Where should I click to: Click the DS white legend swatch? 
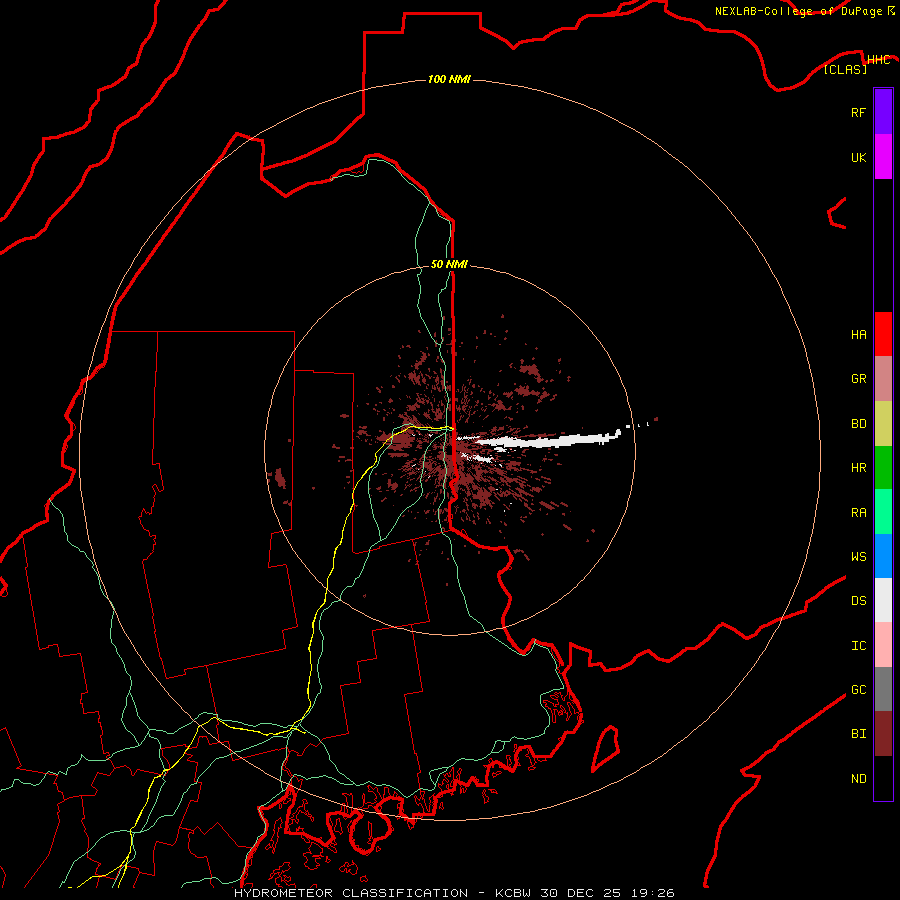[883, 600]
